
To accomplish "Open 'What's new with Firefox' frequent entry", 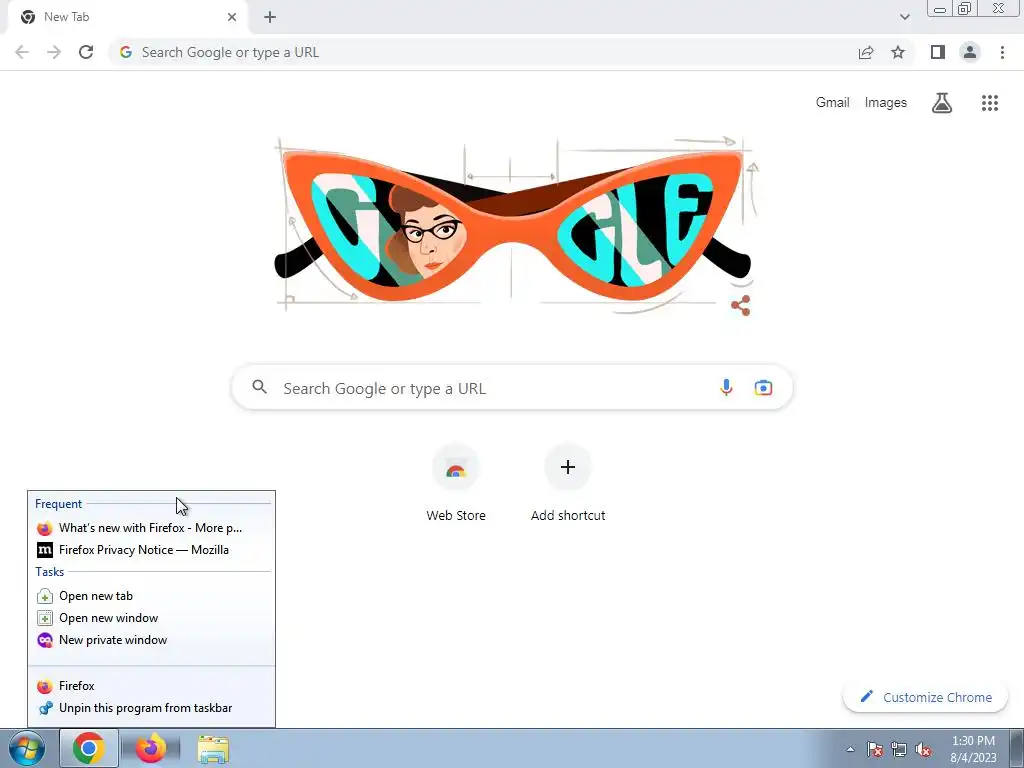I will point(152,528).
